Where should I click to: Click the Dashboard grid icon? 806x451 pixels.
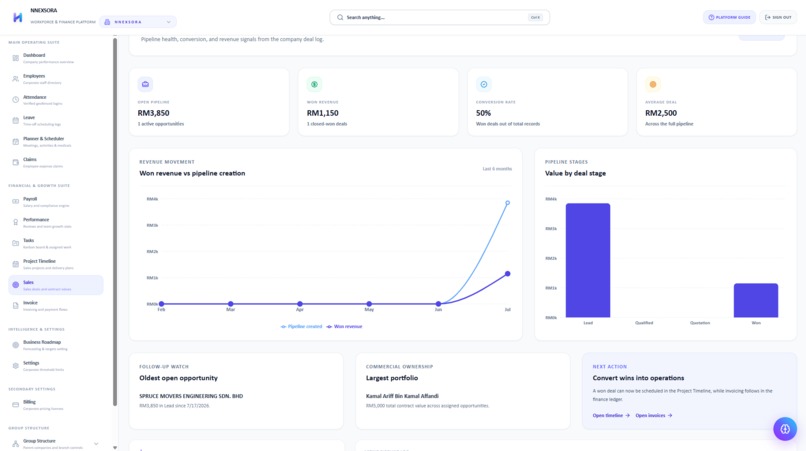pyautogui.click(x=15, y=58)
